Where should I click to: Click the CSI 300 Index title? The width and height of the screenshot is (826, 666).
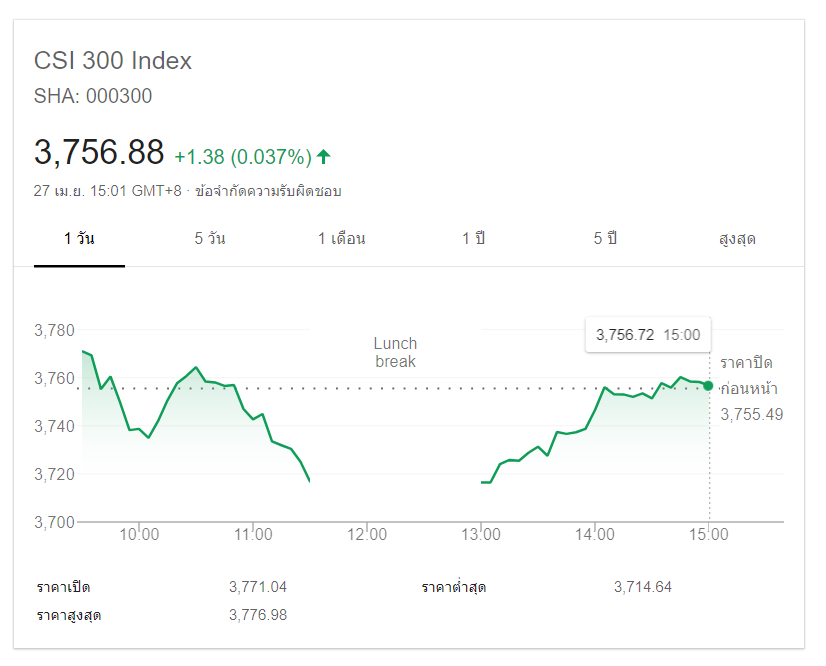[113, 61]
